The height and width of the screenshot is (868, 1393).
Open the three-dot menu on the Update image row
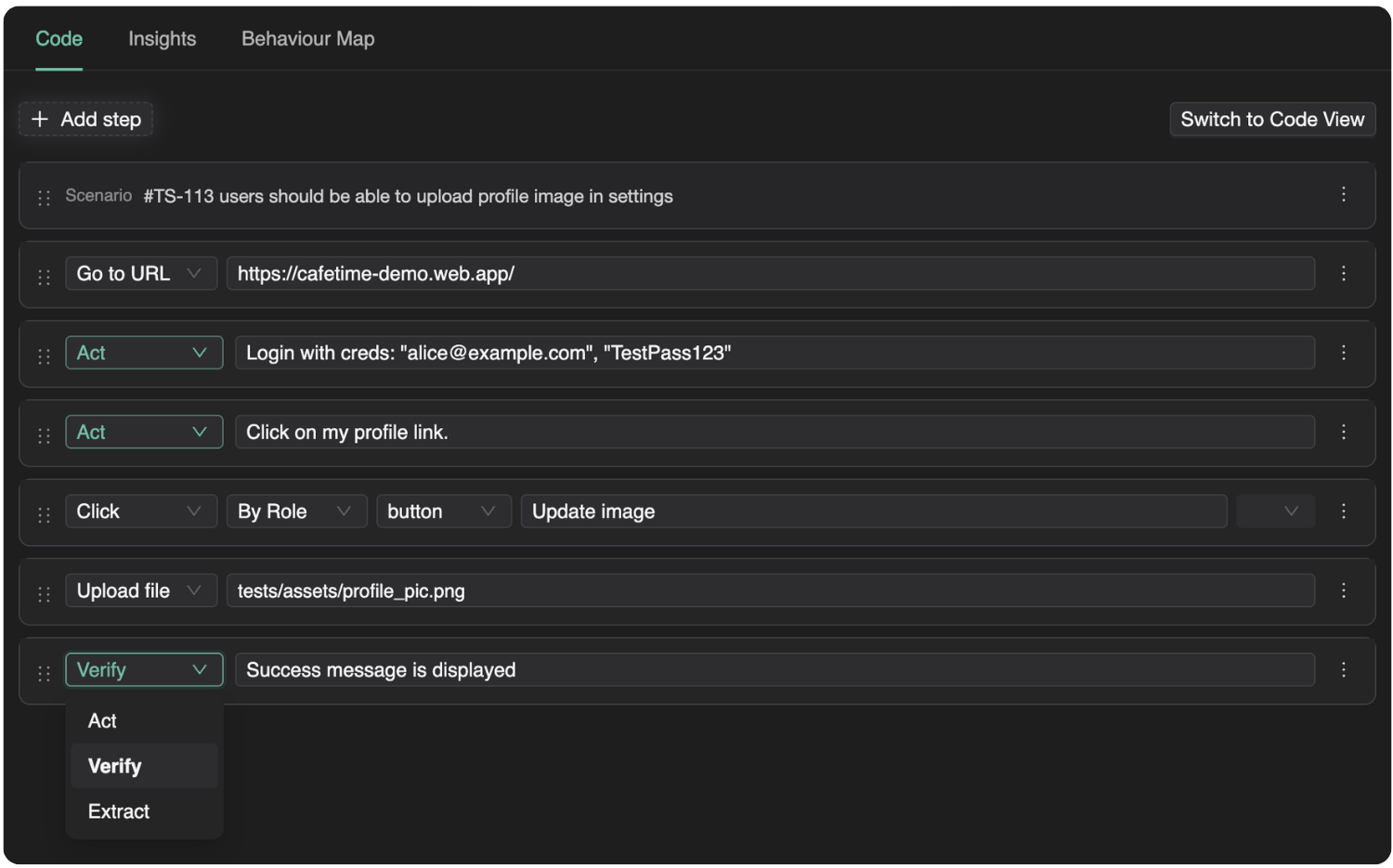click(x=1343, y=512)
